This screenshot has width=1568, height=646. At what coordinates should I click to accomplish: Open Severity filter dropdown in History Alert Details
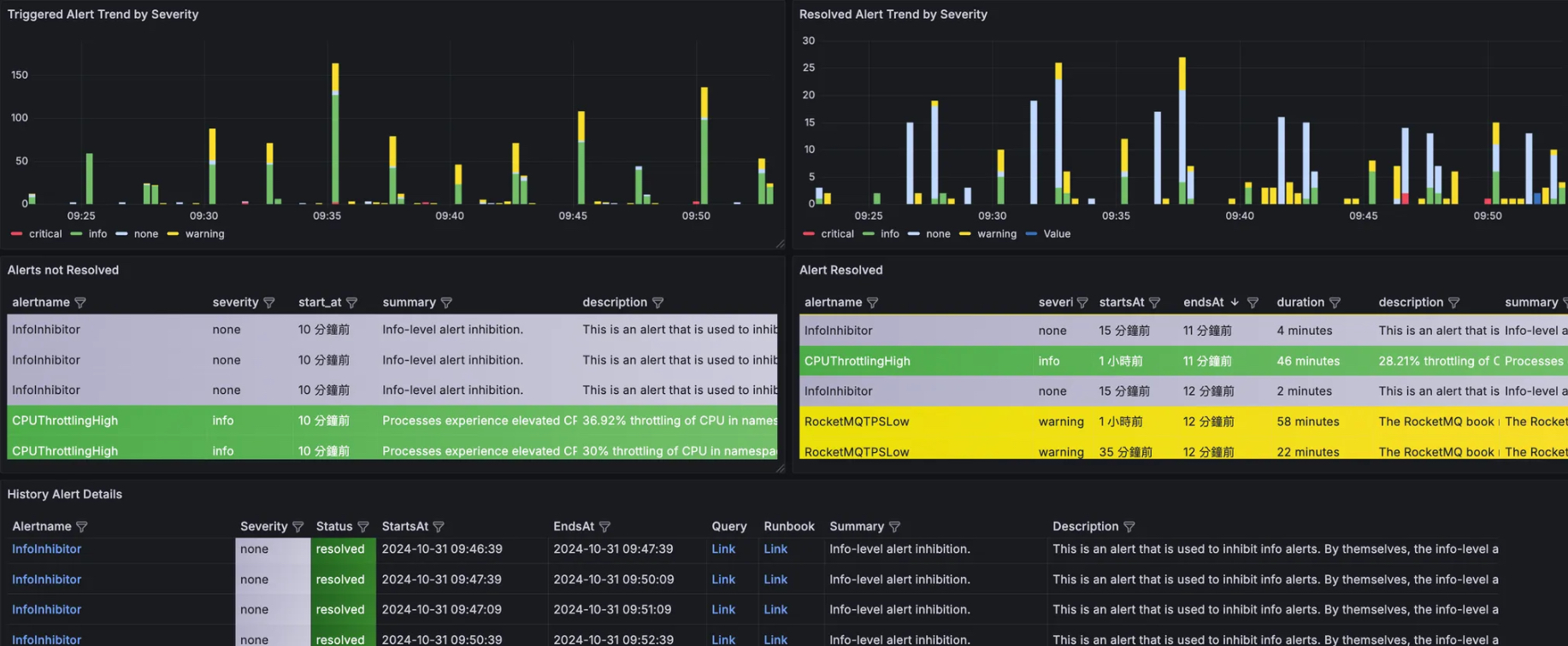point(298,527)
